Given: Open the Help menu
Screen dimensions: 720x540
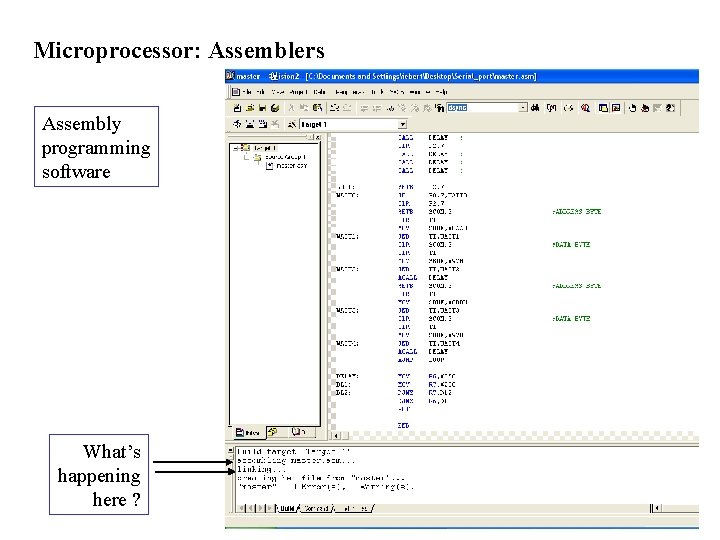Looking at the screenshot, I should (x=441, y=92).
